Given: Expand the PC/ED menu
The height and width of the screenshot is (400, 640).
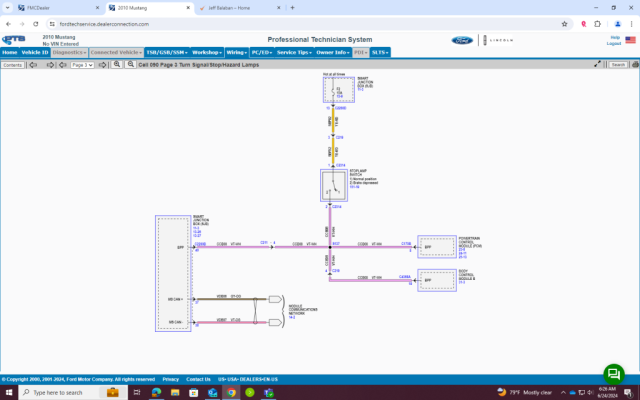Looking at the screenshot, I should [x=262, y=53].
